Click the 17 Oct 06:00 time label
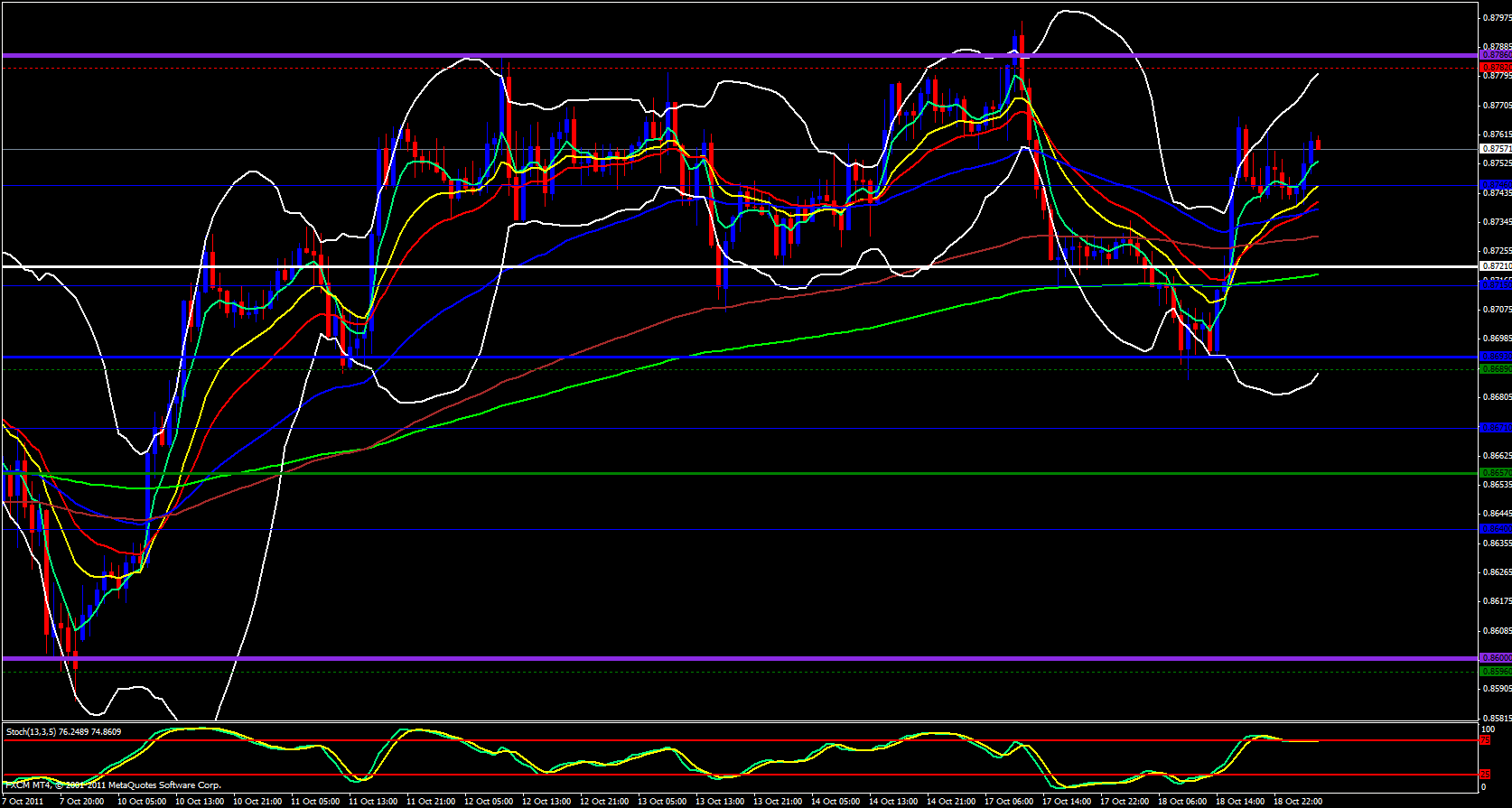 click(1009, 802)
